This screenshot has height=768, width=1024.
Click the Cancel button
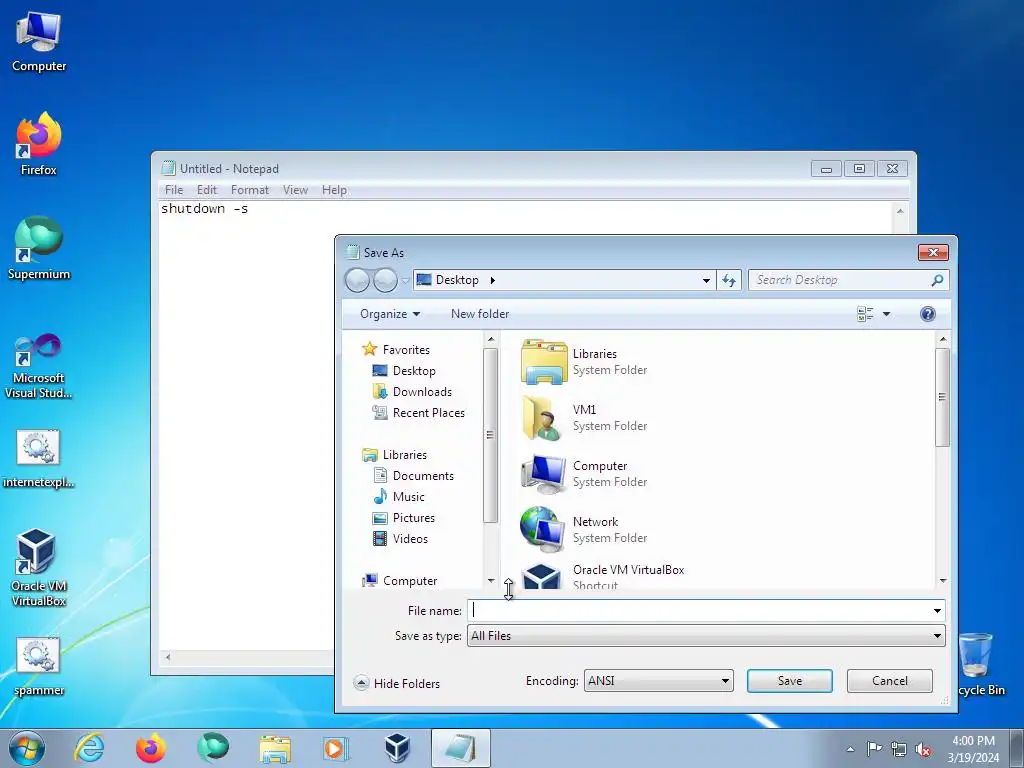(x=889, y=680)
